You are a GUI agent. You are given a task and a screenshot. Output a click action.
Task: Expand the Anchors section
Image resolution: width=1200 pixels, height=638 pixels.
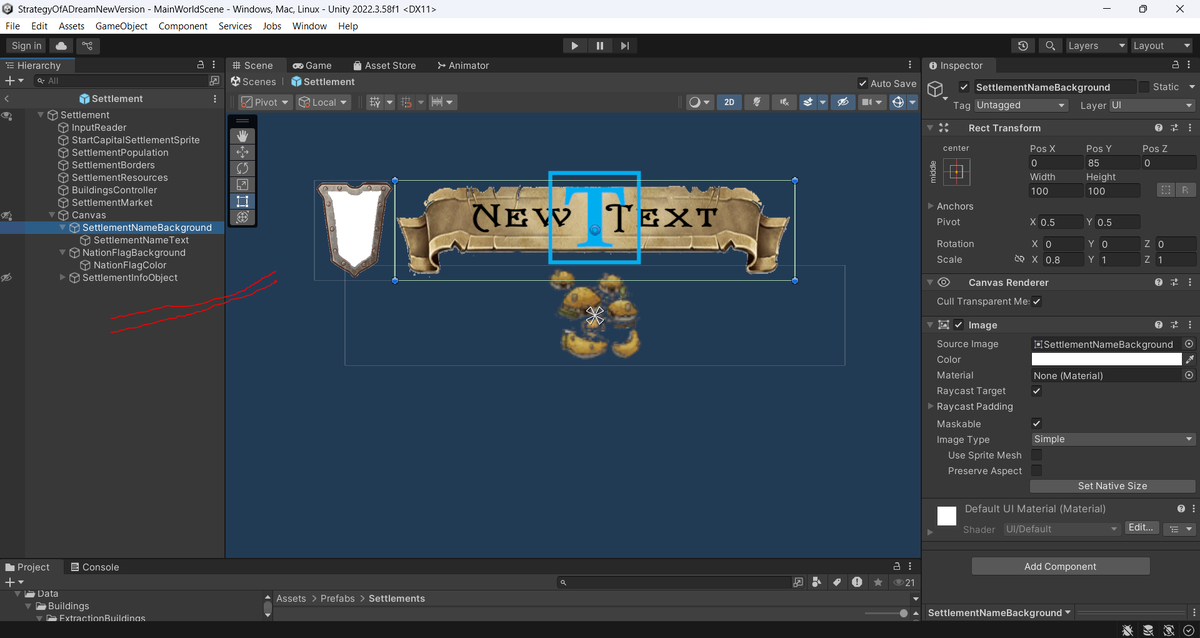pos(930,206)
